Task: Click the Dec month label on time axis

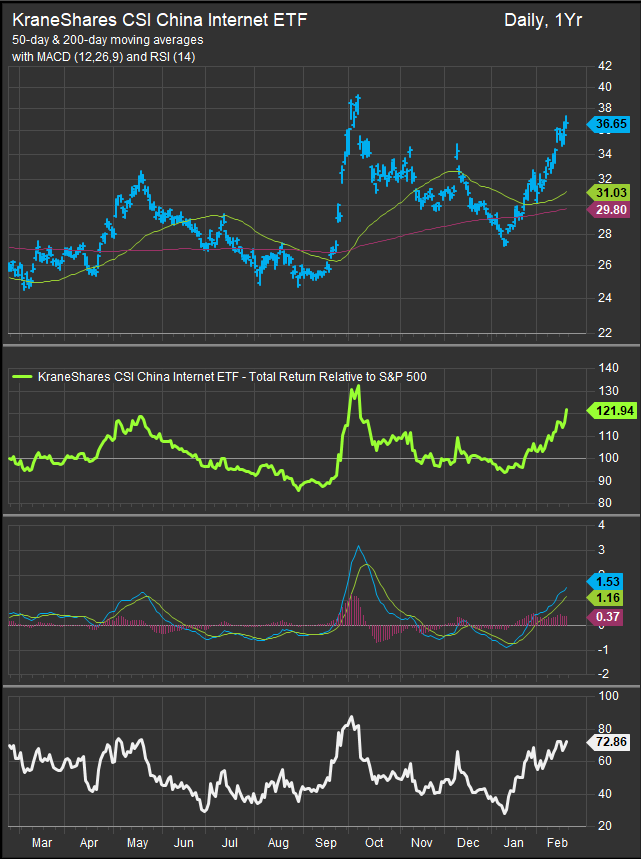Action: pyautogui.click(x=468, y=843)
